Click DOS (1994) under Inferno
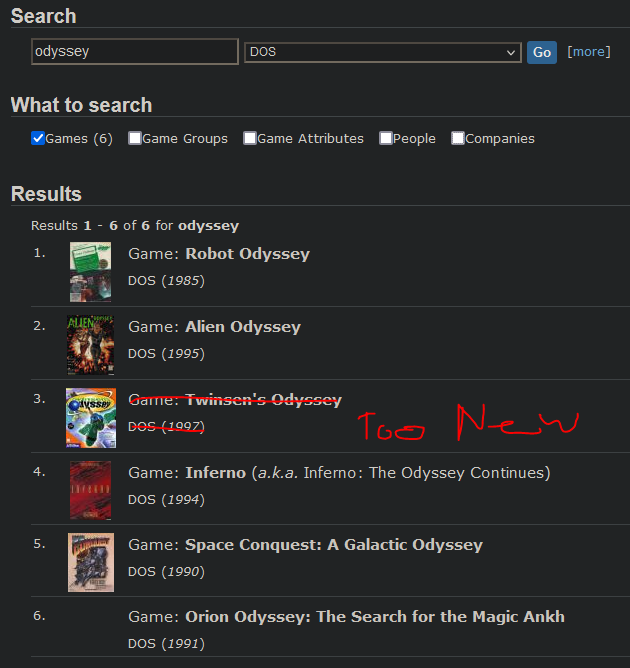 (x=167, y=499)
